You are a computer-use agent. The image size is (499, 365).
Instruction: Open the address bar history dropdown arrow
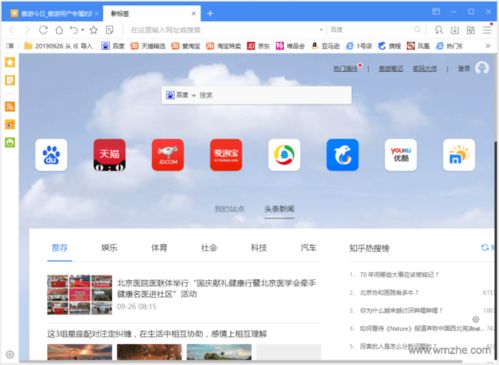[x=321, y=30]
